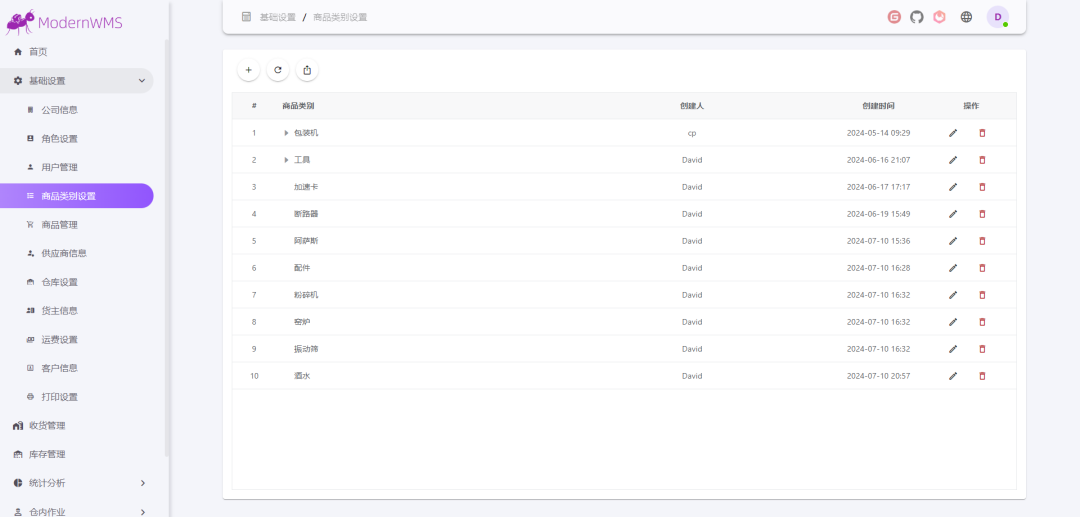Delete the 酒水 row

(982, 376)
